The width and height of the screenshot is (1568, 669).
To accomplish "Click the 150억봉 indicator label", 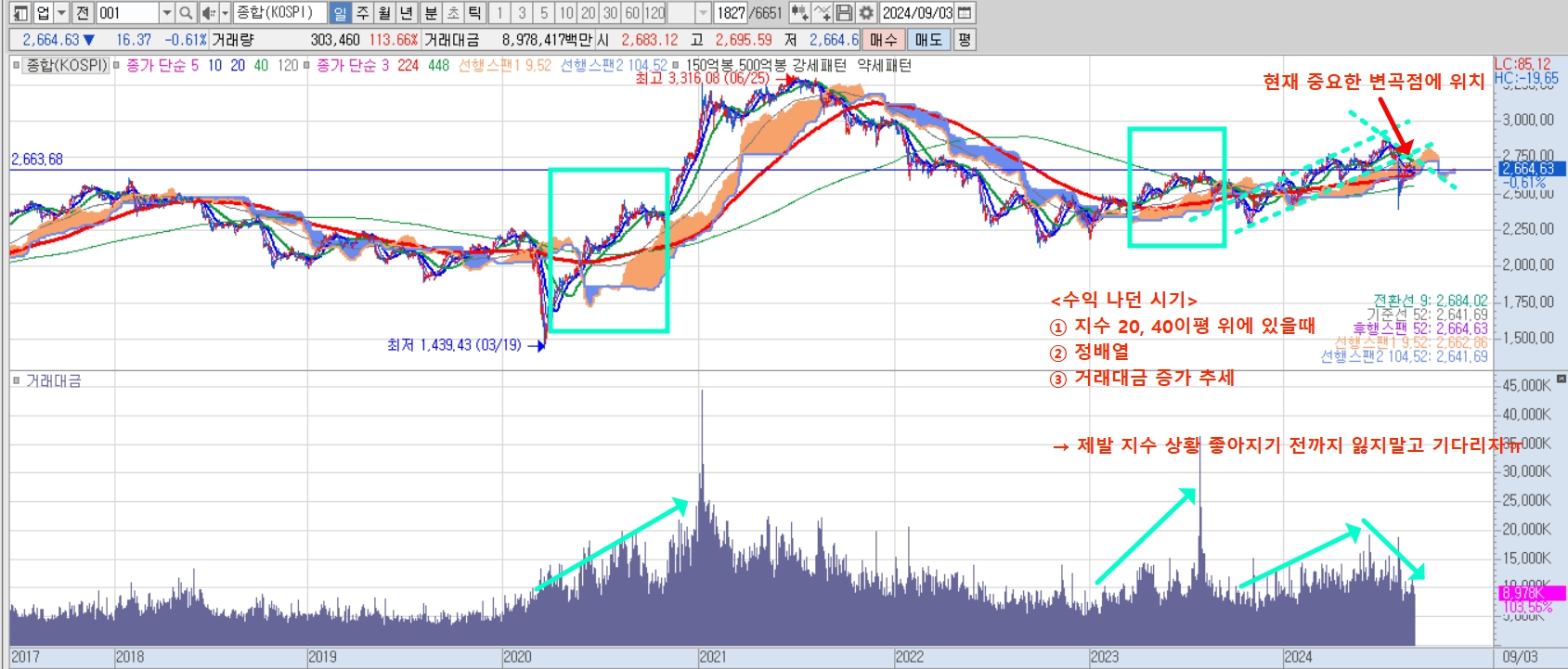I will pyautogui.click(x=709, y=65).
